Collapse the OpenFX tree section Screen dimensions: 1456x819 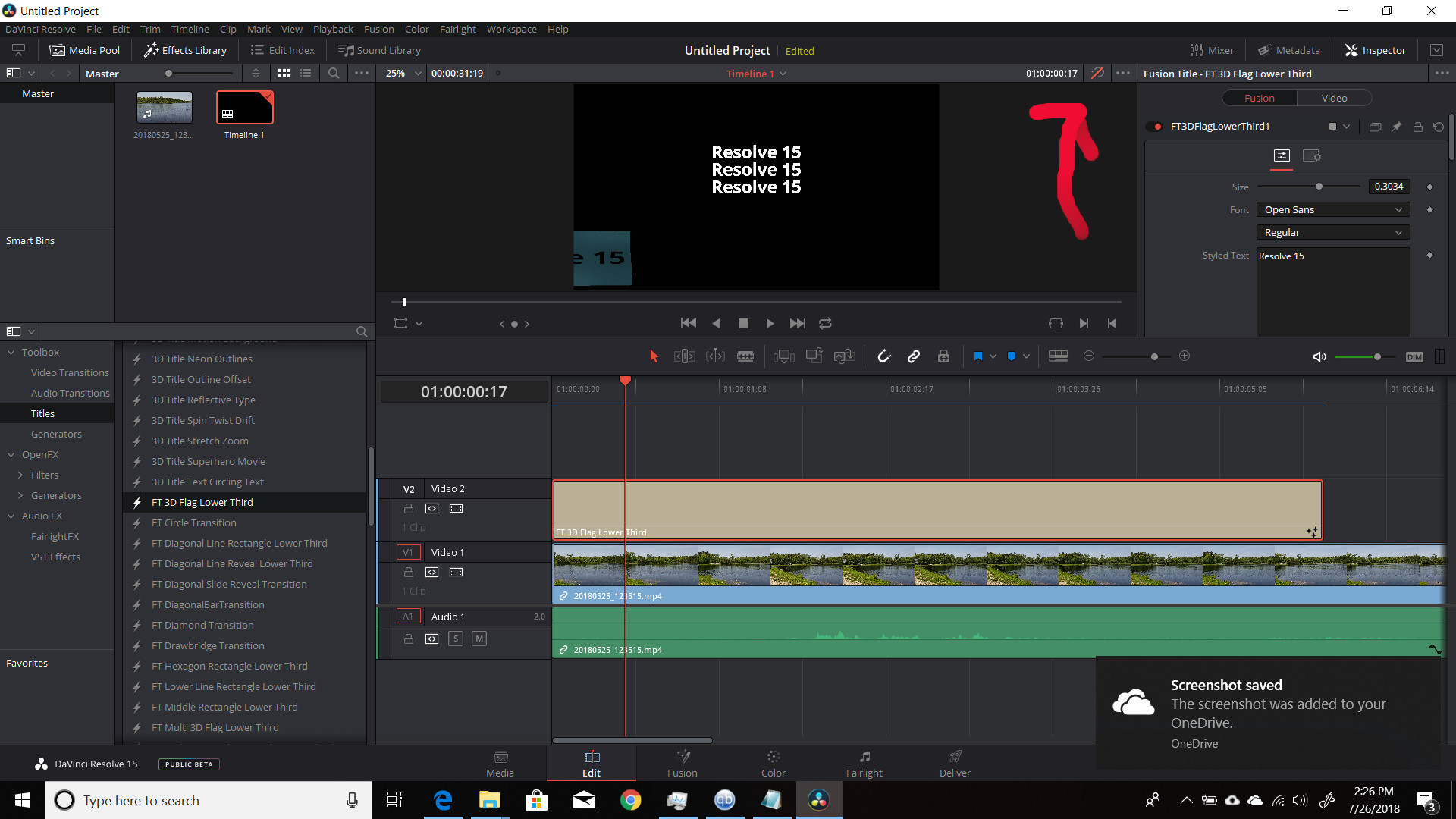pyautogui.click(x=11, y=455)
